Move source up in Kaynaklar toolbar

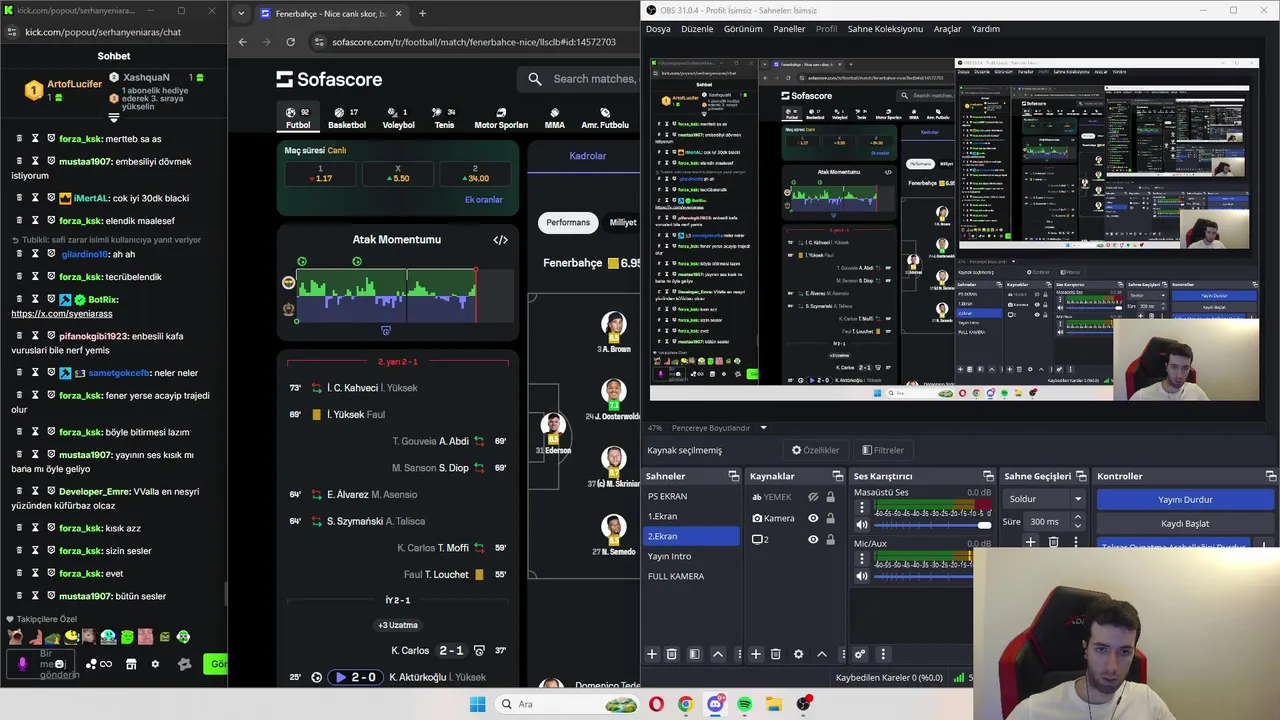coord(822,654)
